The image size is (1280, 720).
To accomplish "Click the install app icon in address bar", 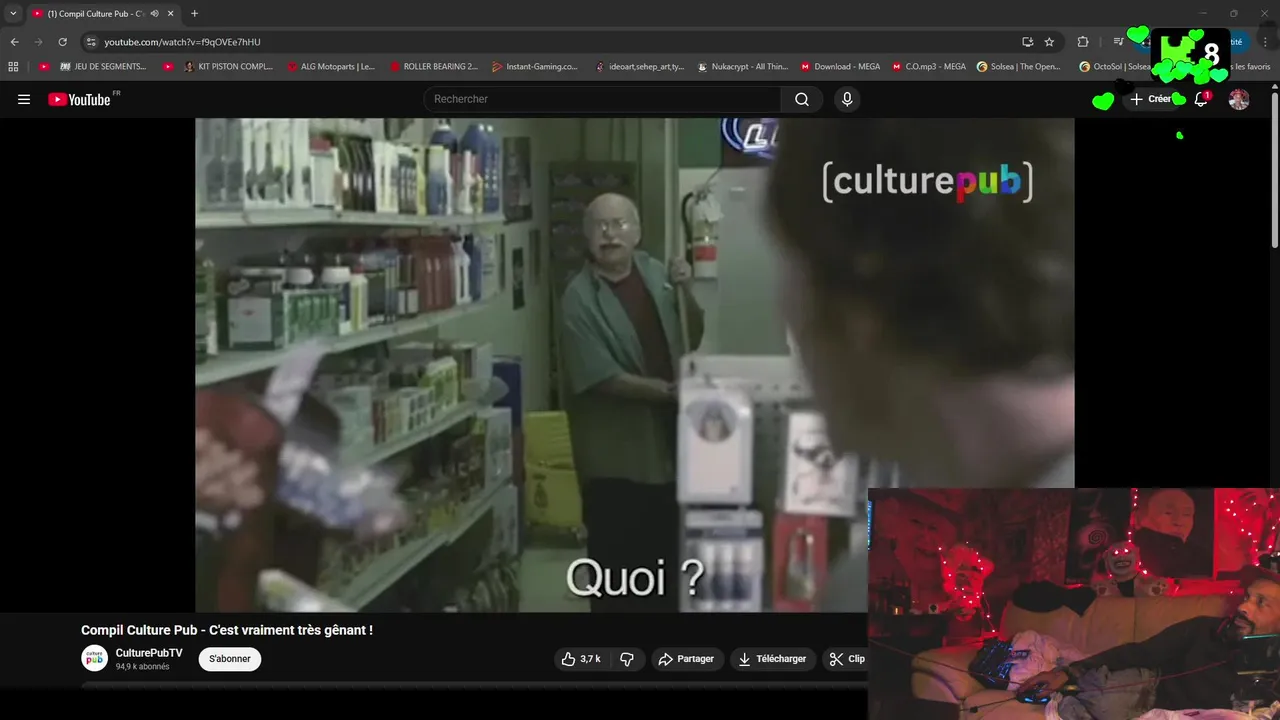I will (x=1027, y=42).
